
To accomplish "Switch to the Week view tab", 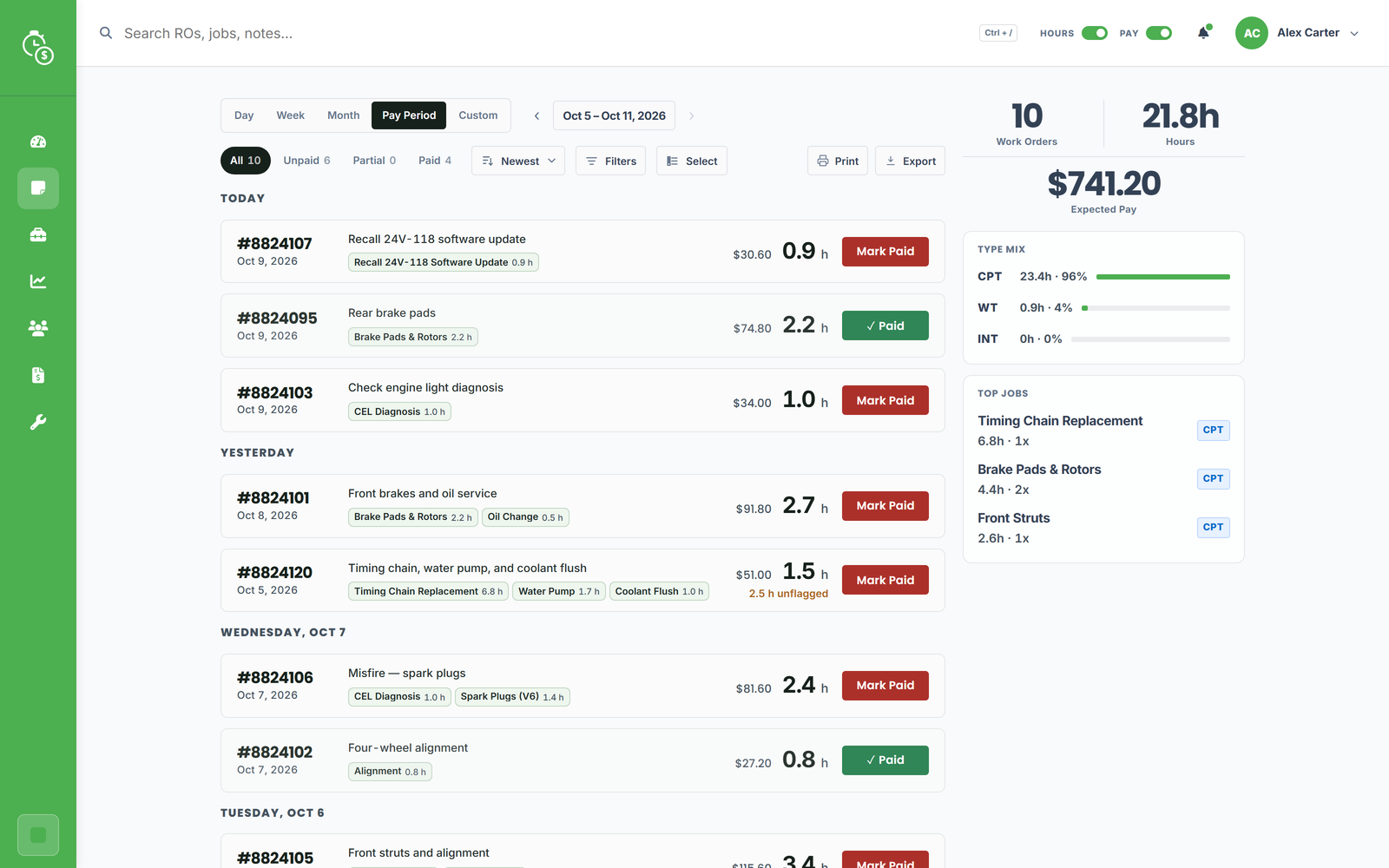I will pos(290,115).
